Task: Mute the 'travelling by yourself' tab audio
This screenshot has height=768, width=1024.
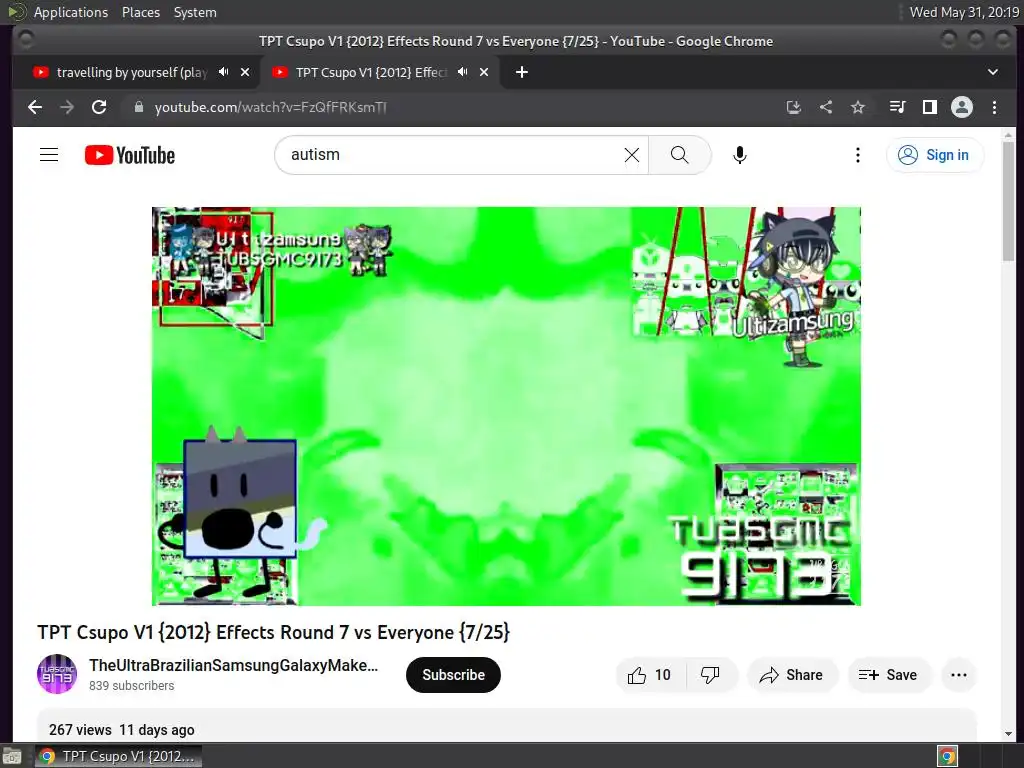Action: coord(223,72)
